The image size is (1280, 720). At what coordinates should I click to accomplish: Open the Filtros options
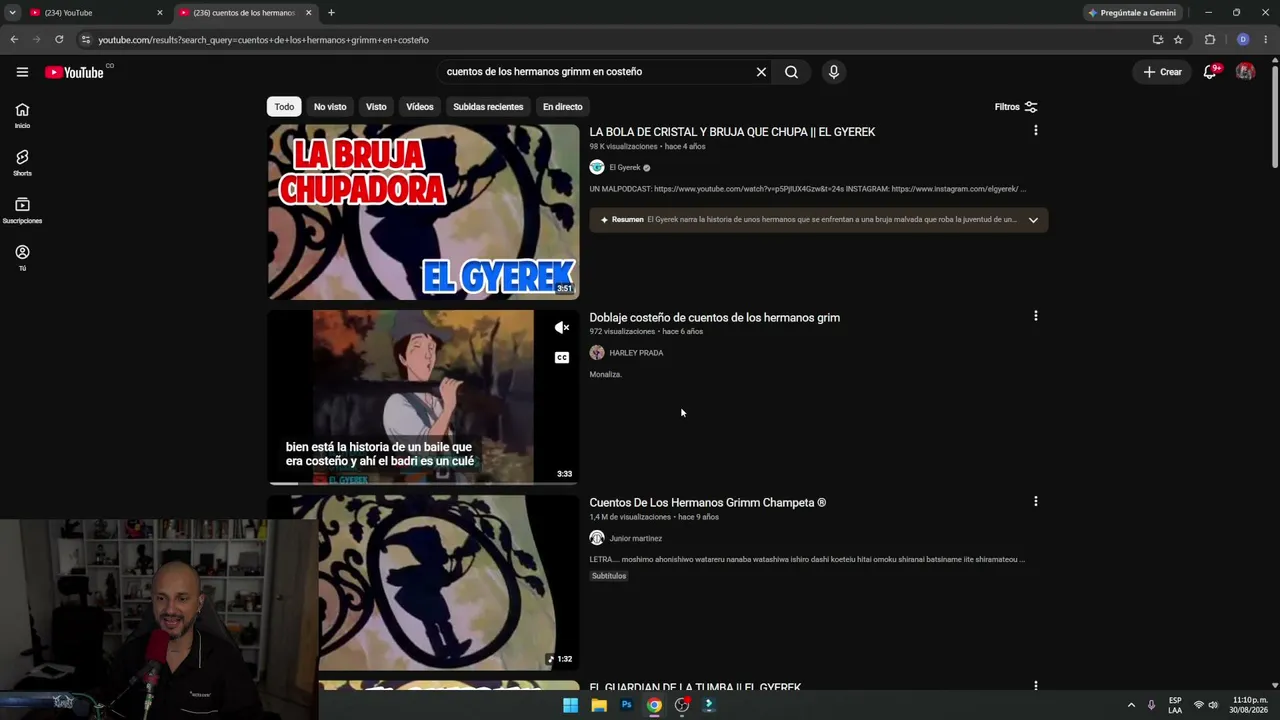pos(1016,107)
